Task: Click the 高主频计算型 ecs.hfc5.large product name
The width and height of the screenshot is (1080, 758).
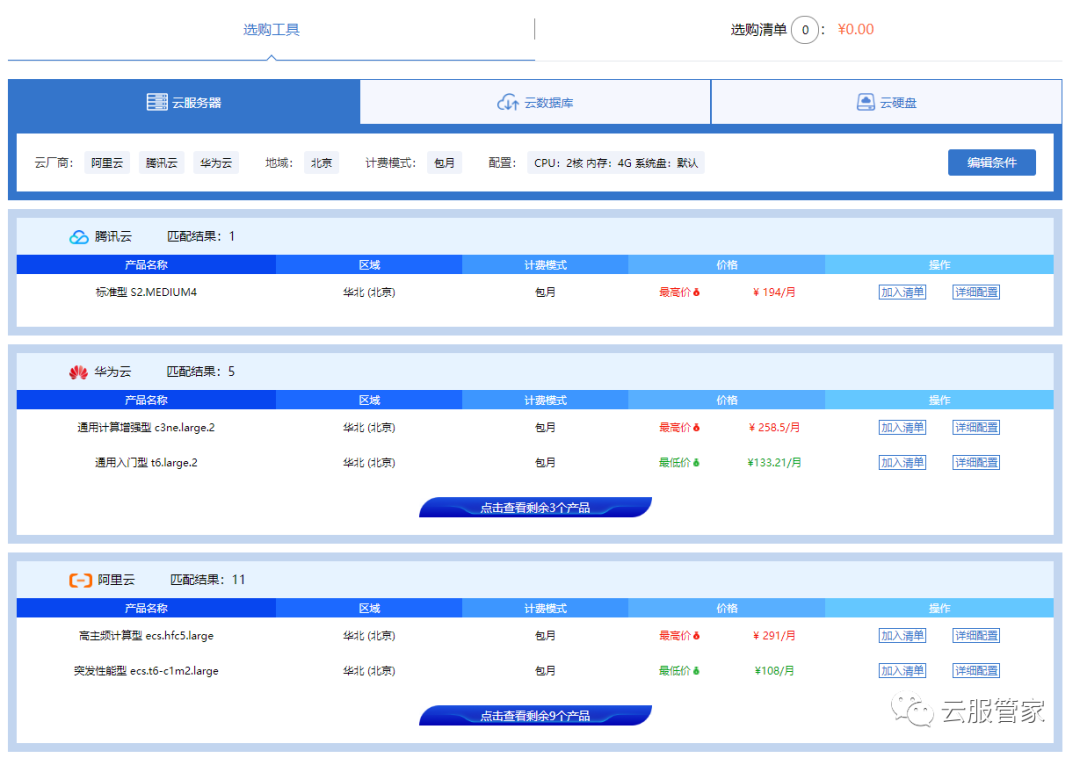Action: (x=146, y=635)
